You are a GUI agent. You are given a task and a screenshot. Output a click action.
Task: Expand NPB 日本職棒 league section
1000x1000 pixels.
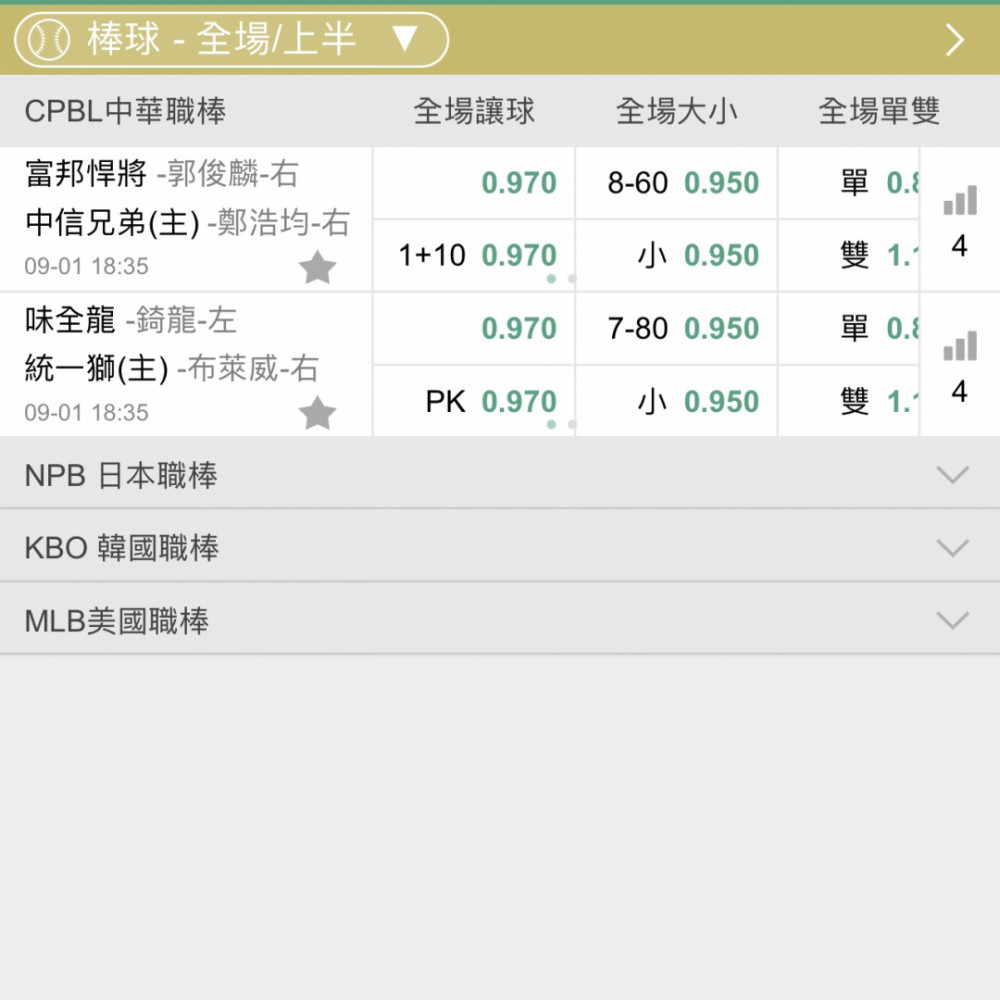point(500,474)
